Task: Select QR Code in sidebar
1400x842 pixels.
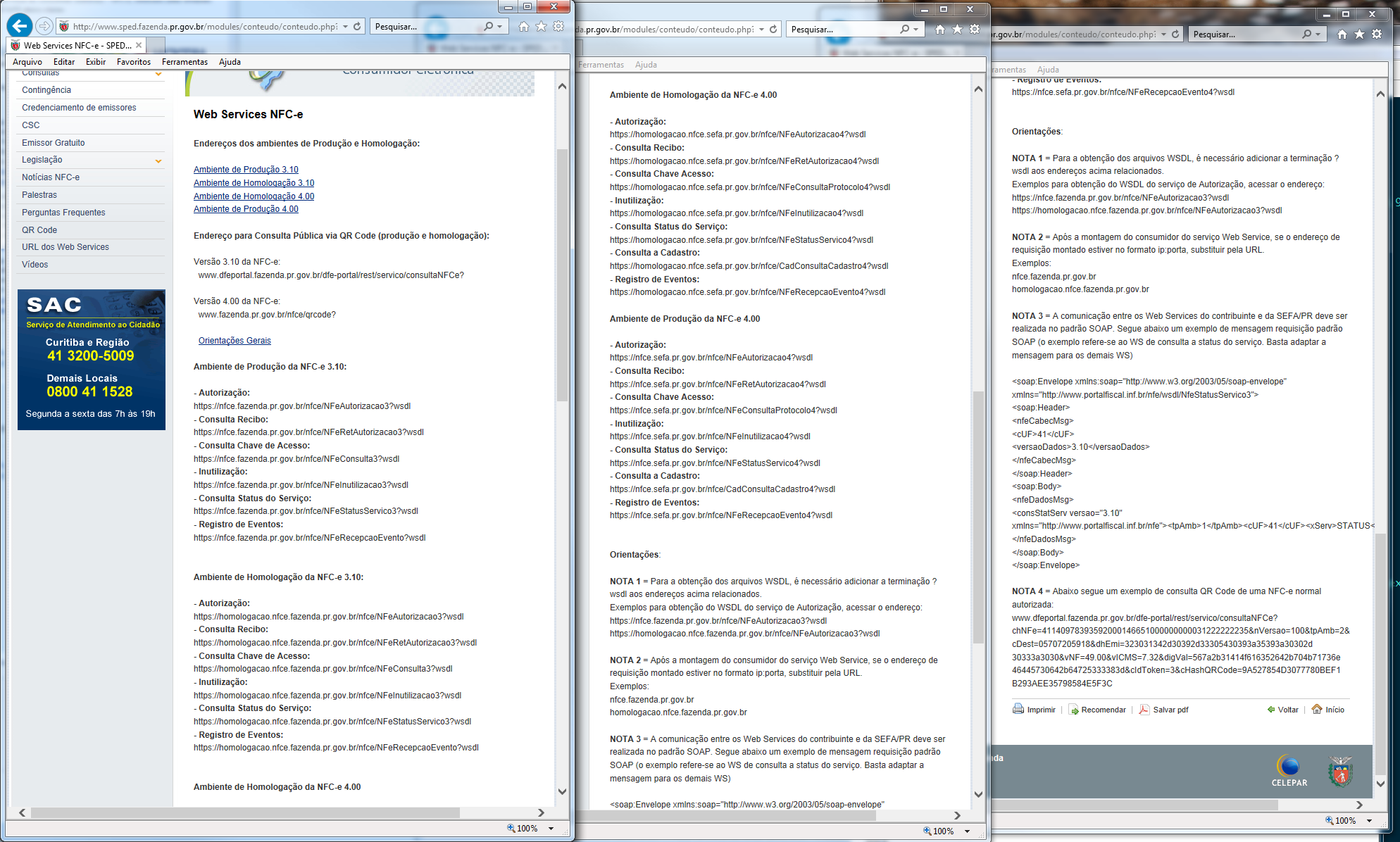Action: tap(39, 230)
